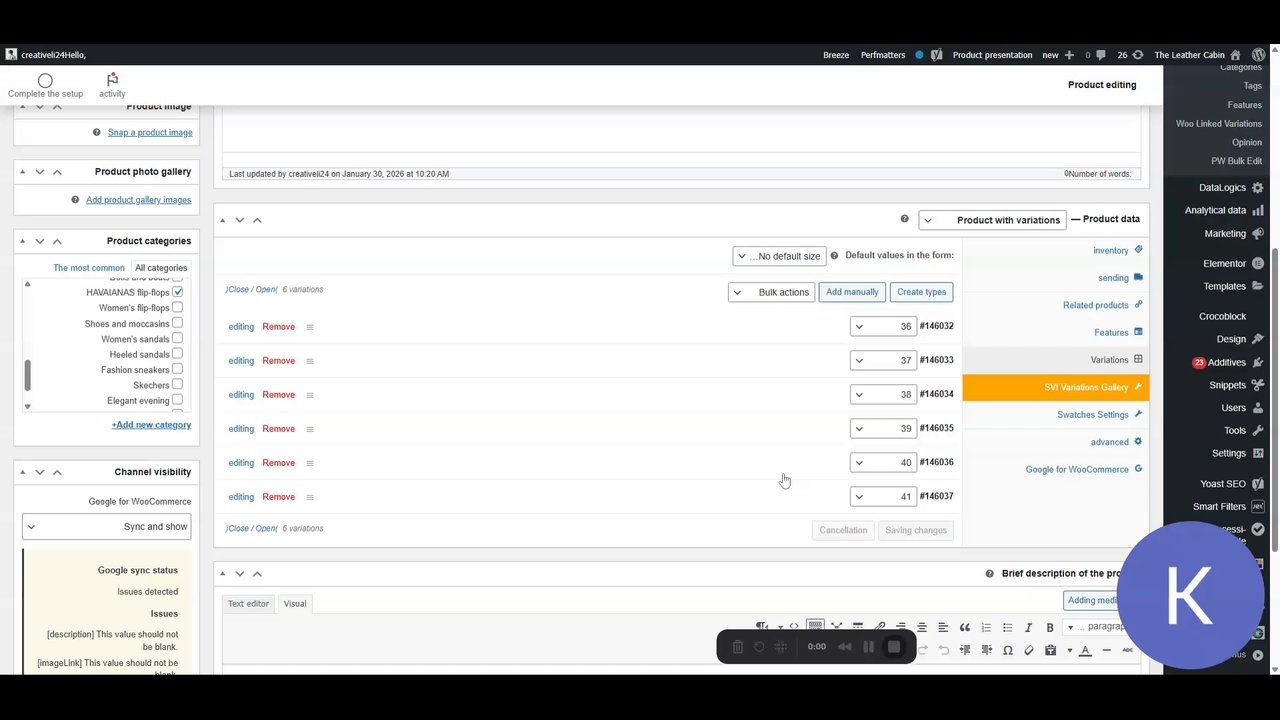
Task: Click the help icon beside Product with variations
Action: [905, 219]
